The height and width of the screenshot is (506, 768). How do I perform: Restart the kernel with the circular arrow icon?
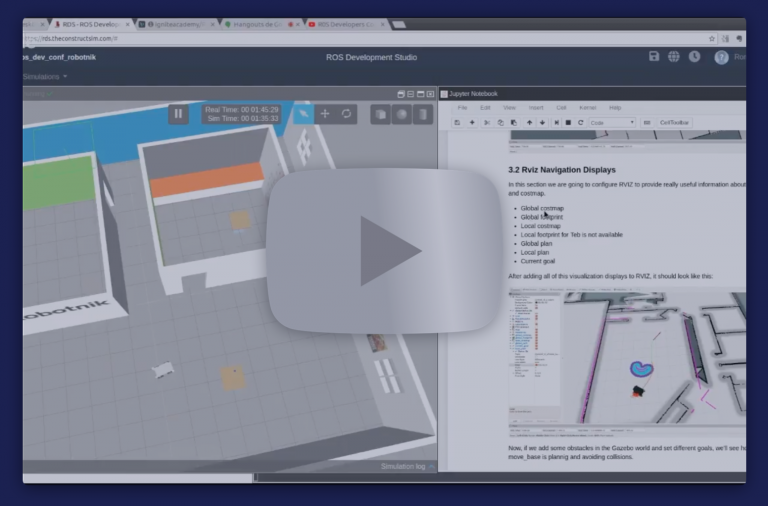click(x=581, y=122)
